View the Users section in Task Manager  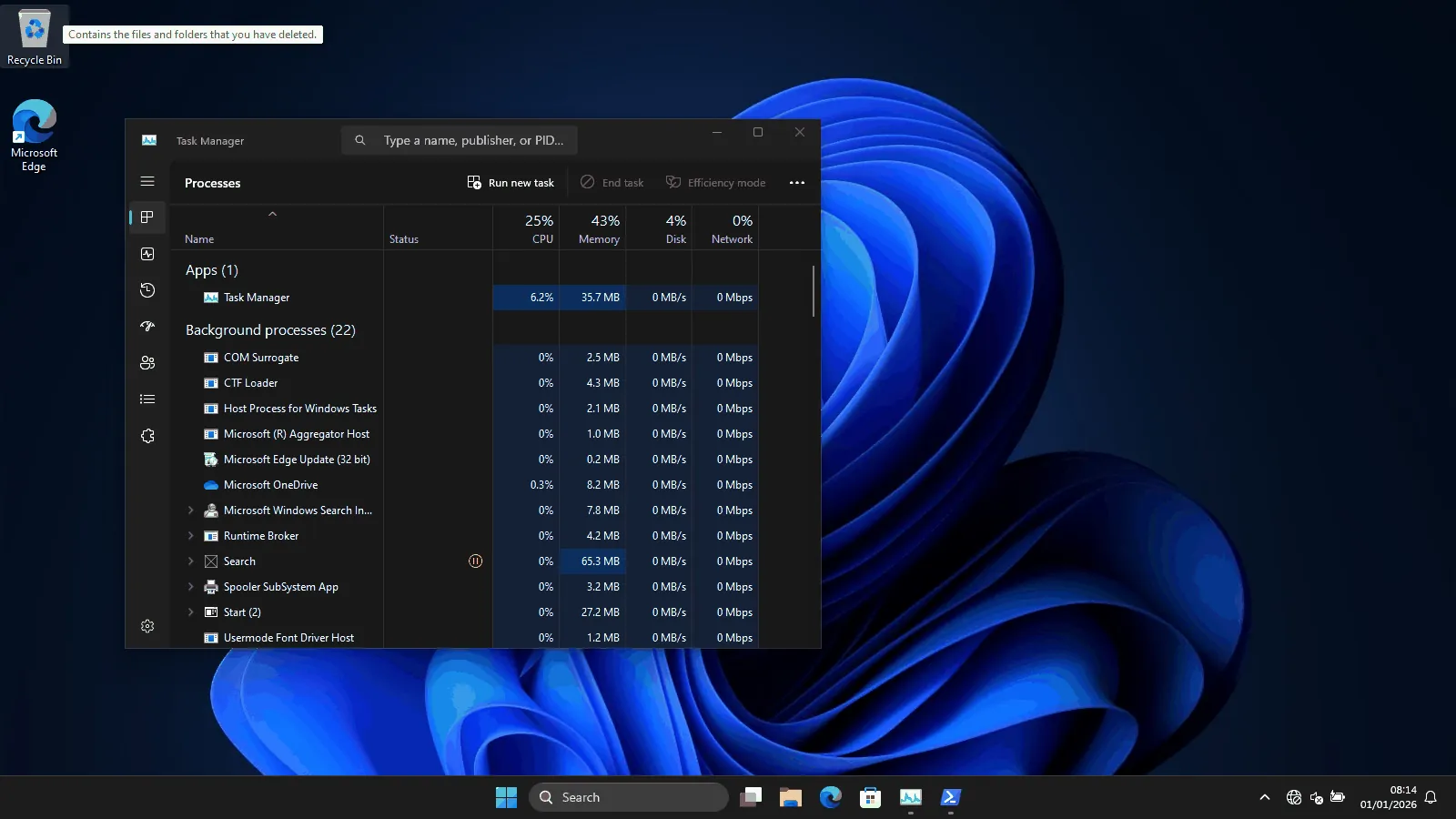147,362
